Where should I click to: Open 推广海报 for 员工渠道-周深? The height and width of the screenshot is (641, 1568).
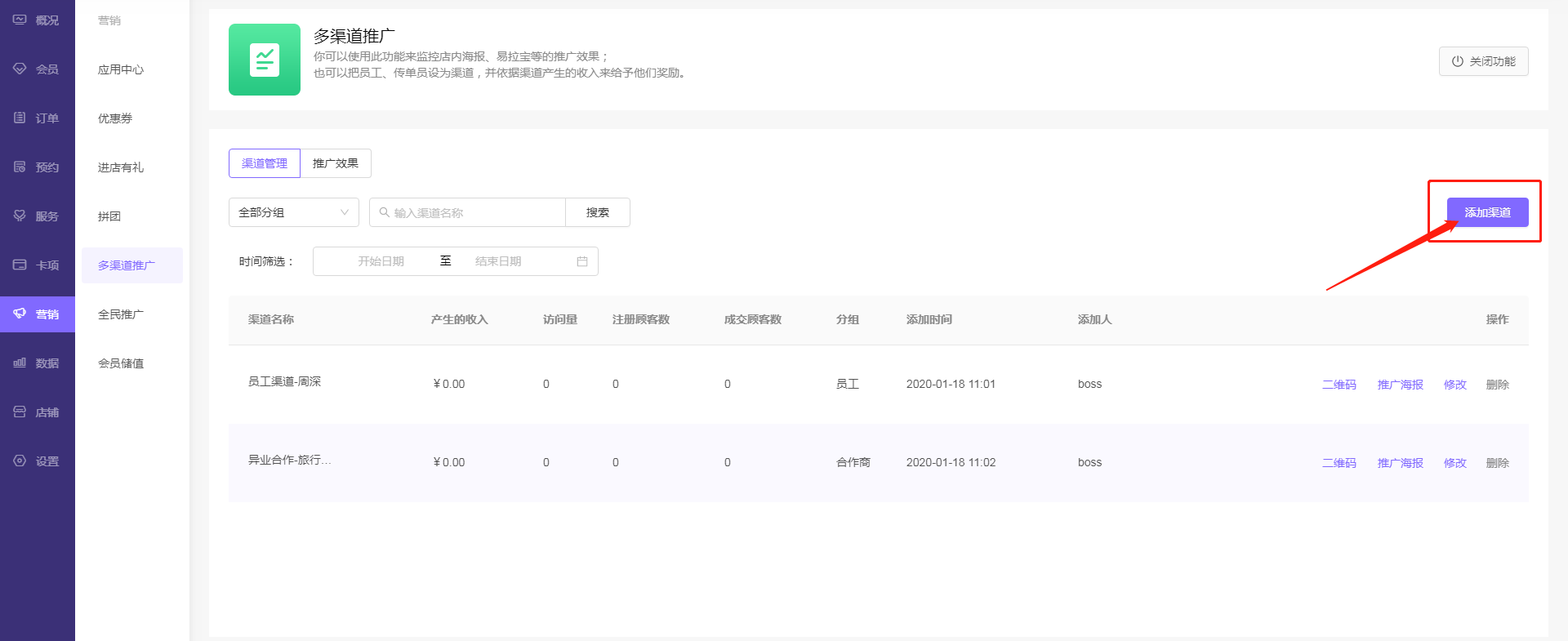[1401, 385]
